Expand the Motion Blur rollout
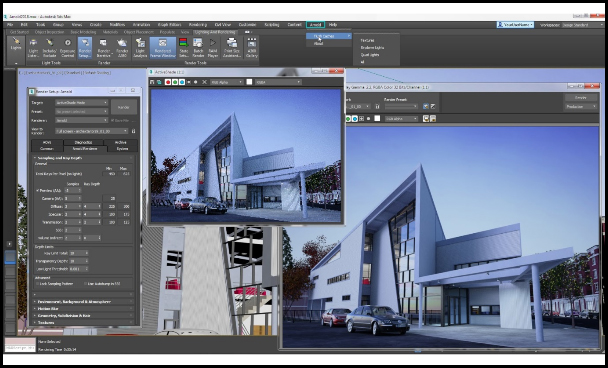 pos(83,309)
